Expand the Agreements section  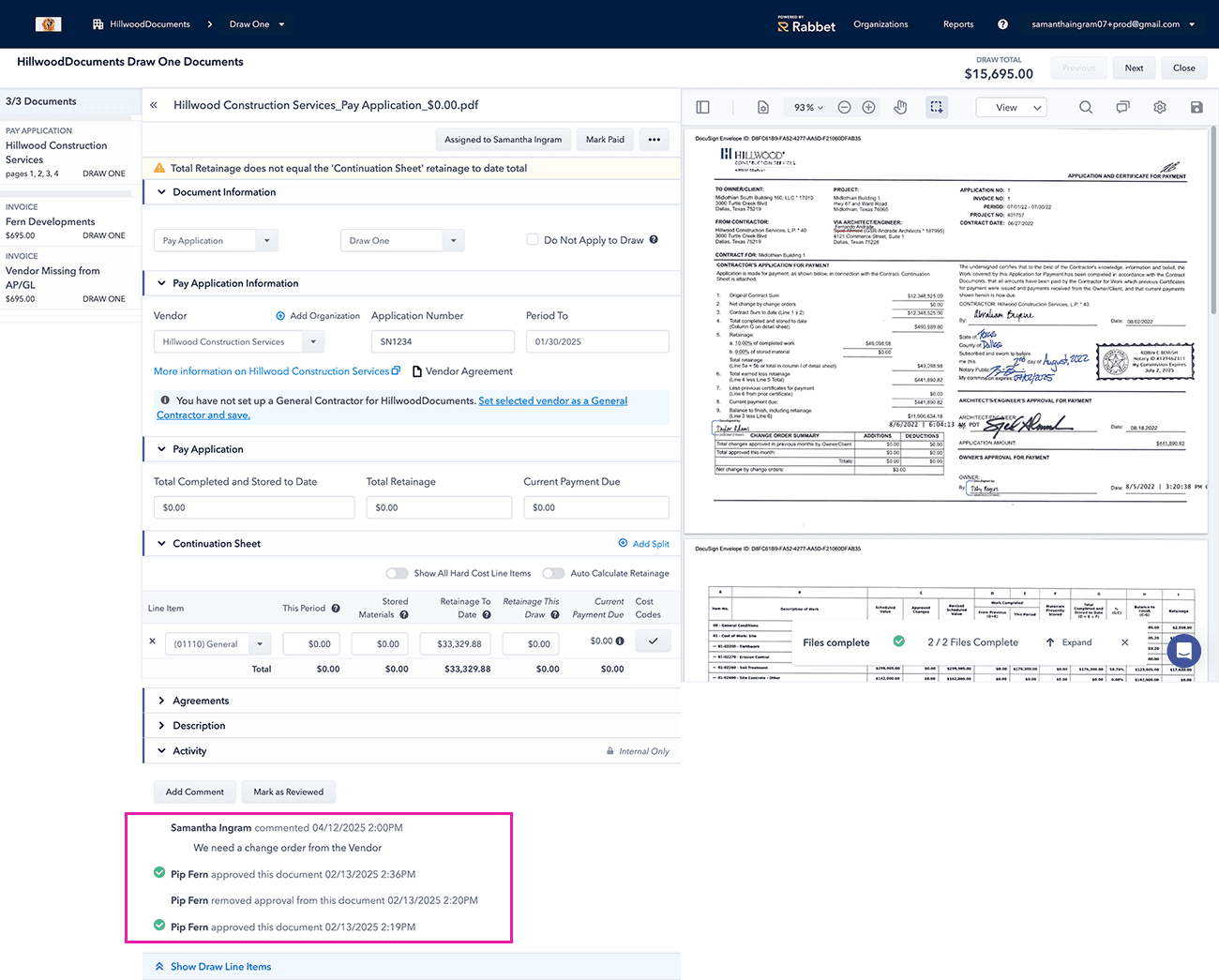coord(161,701)
